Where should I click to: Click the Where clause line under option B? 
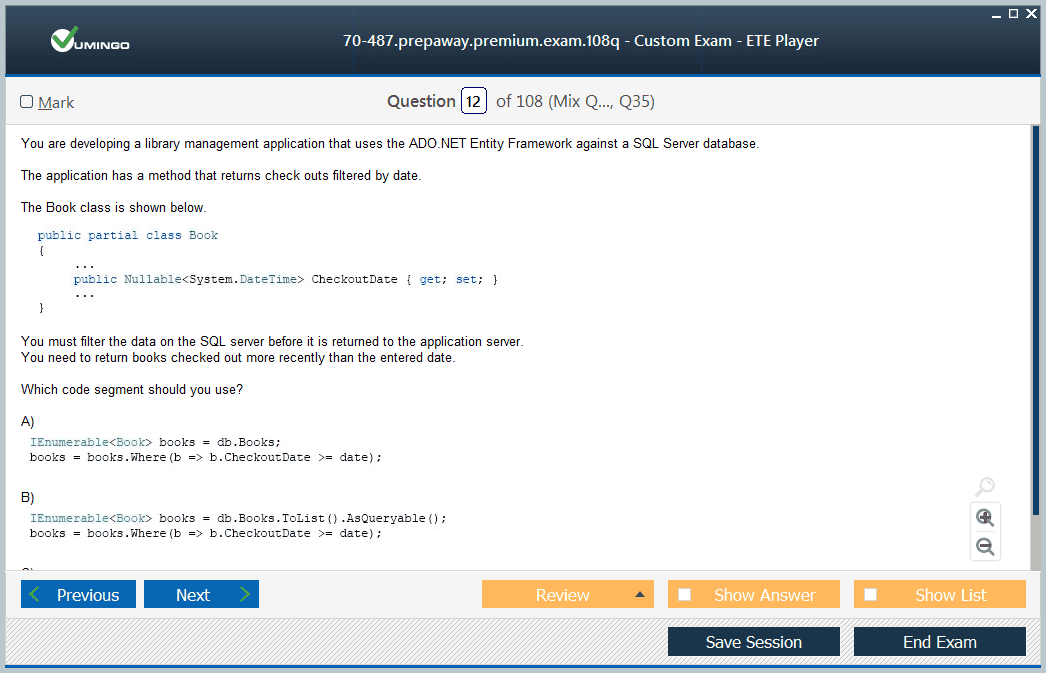(x=205, y=534)
